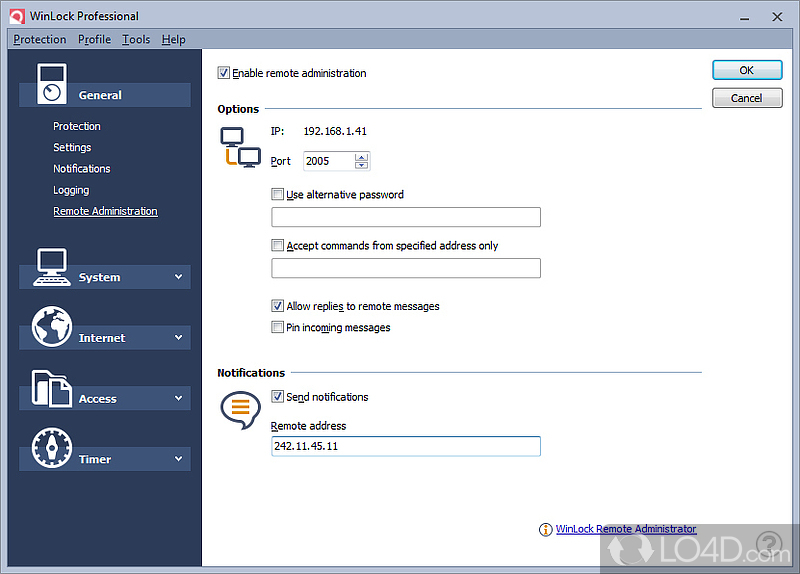Toggle the Send notifications checkbox

(x=277, y=396)
